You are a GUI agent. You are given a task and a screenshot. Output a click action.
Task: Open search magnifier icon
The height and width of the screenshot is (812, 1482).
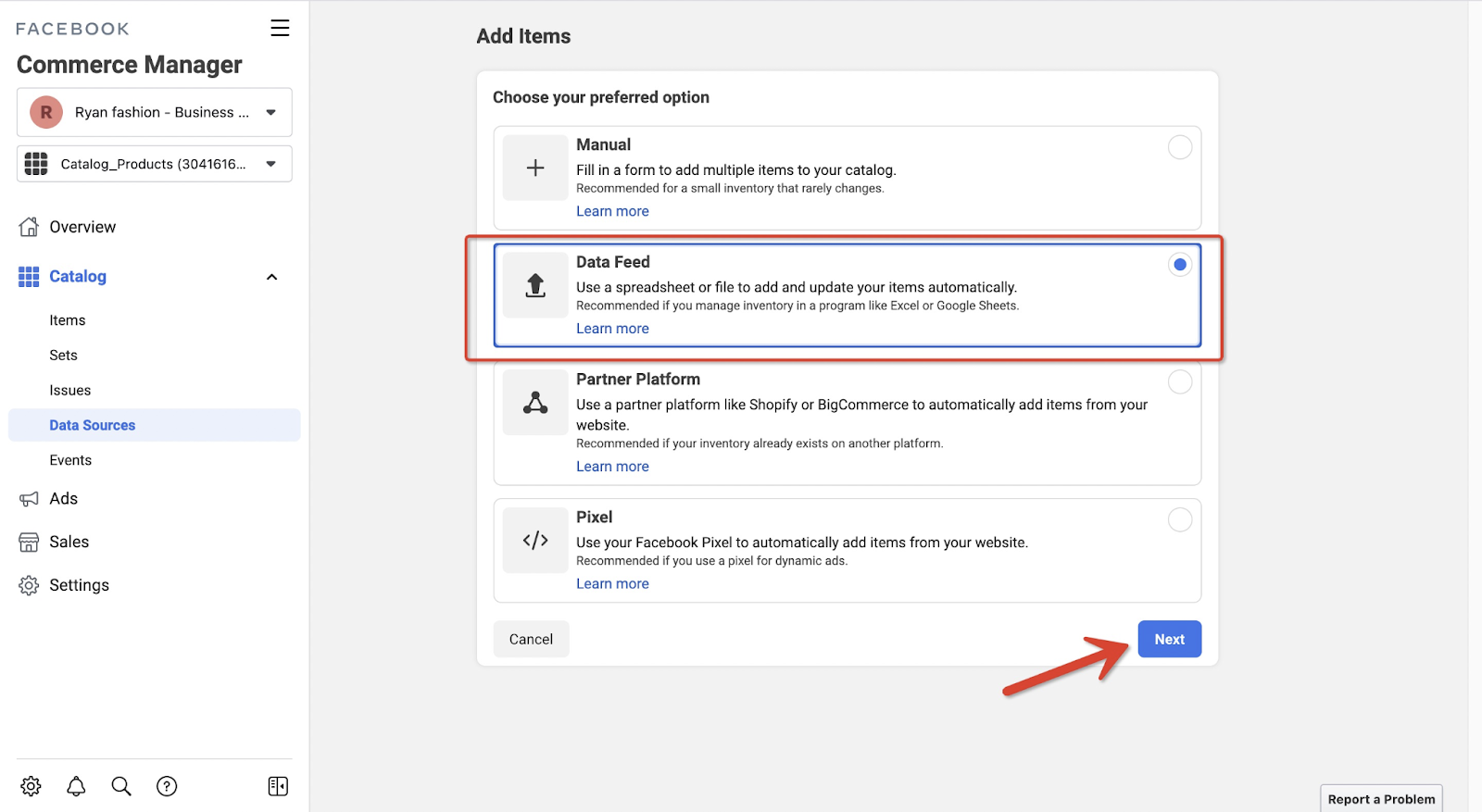pyautogui.click(x=121, y=786)
